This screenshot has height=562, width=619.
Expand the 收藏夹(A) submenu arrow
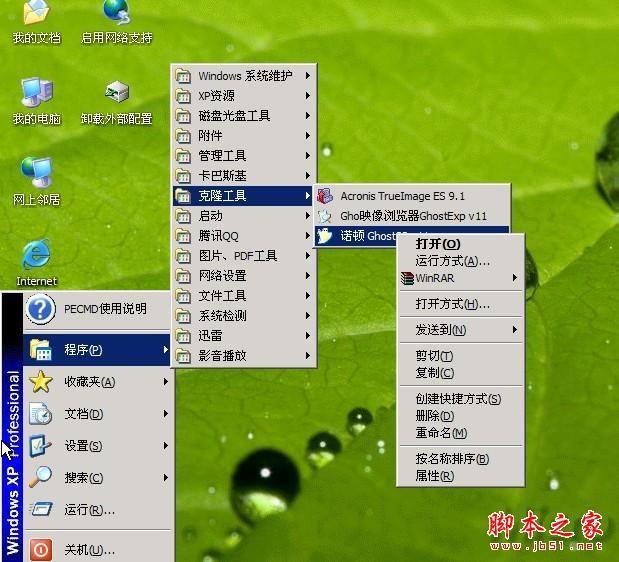pyautogui.click(x=166, y=382)
